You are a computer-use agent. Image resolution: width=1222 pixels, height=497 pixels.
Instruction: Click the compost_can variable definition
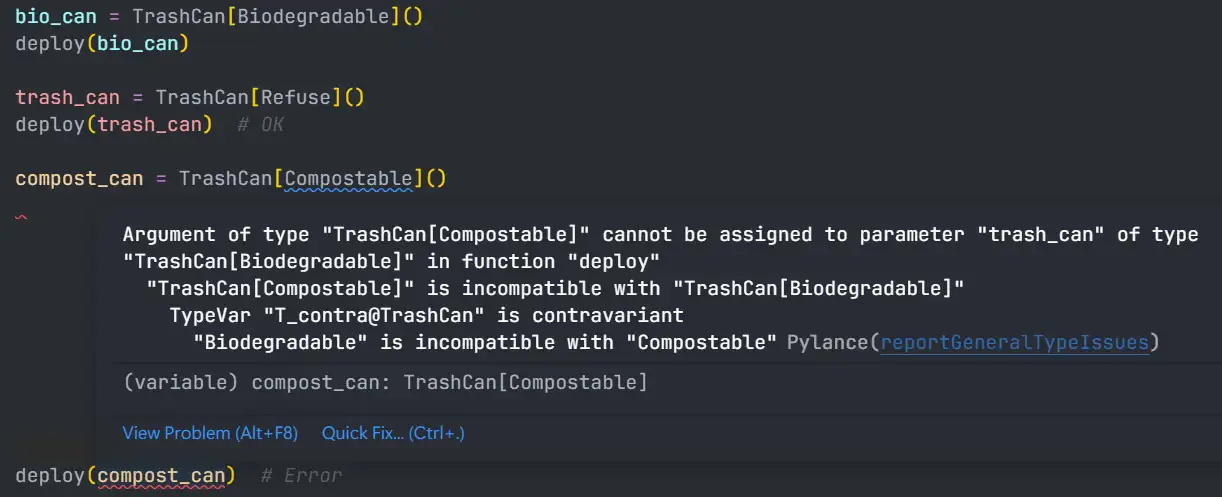coord(79,179)
